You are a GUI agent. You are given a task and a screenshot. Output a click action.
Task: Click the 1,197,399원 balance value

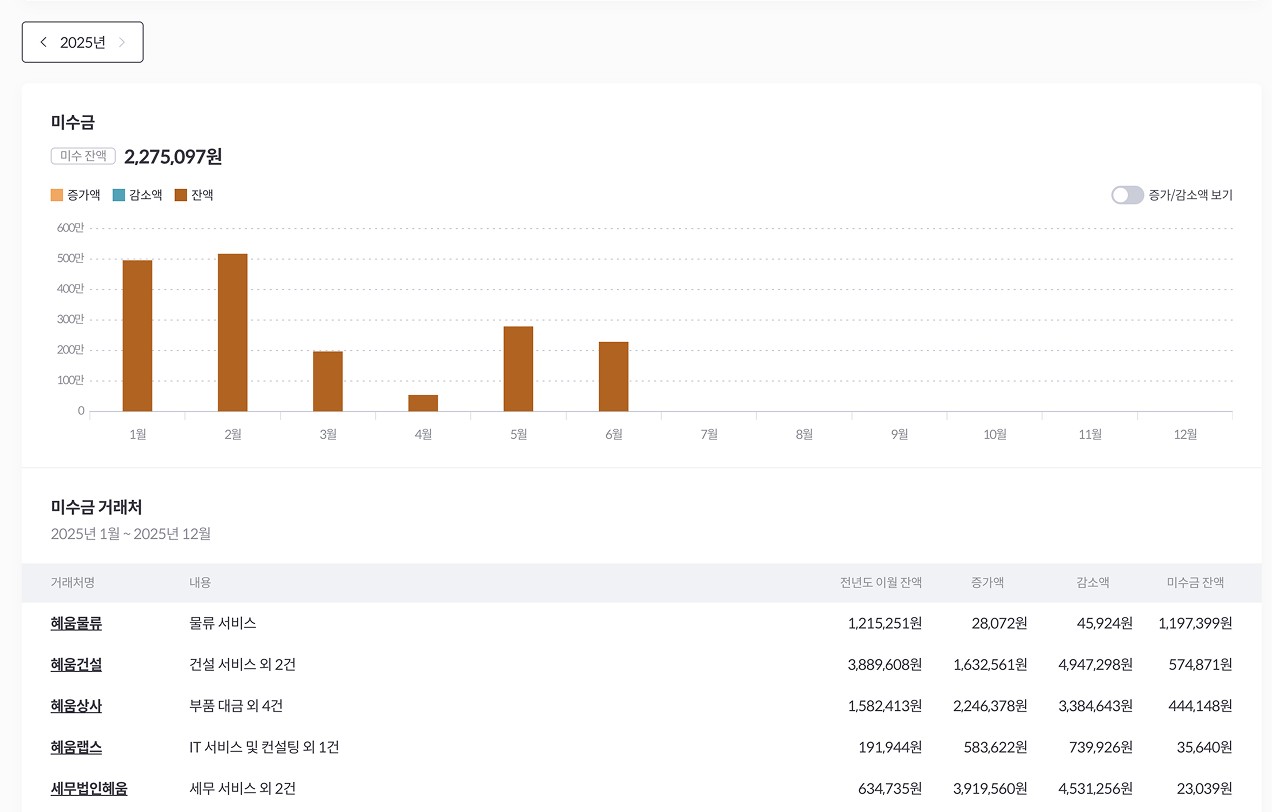(x=1195, y=623)
